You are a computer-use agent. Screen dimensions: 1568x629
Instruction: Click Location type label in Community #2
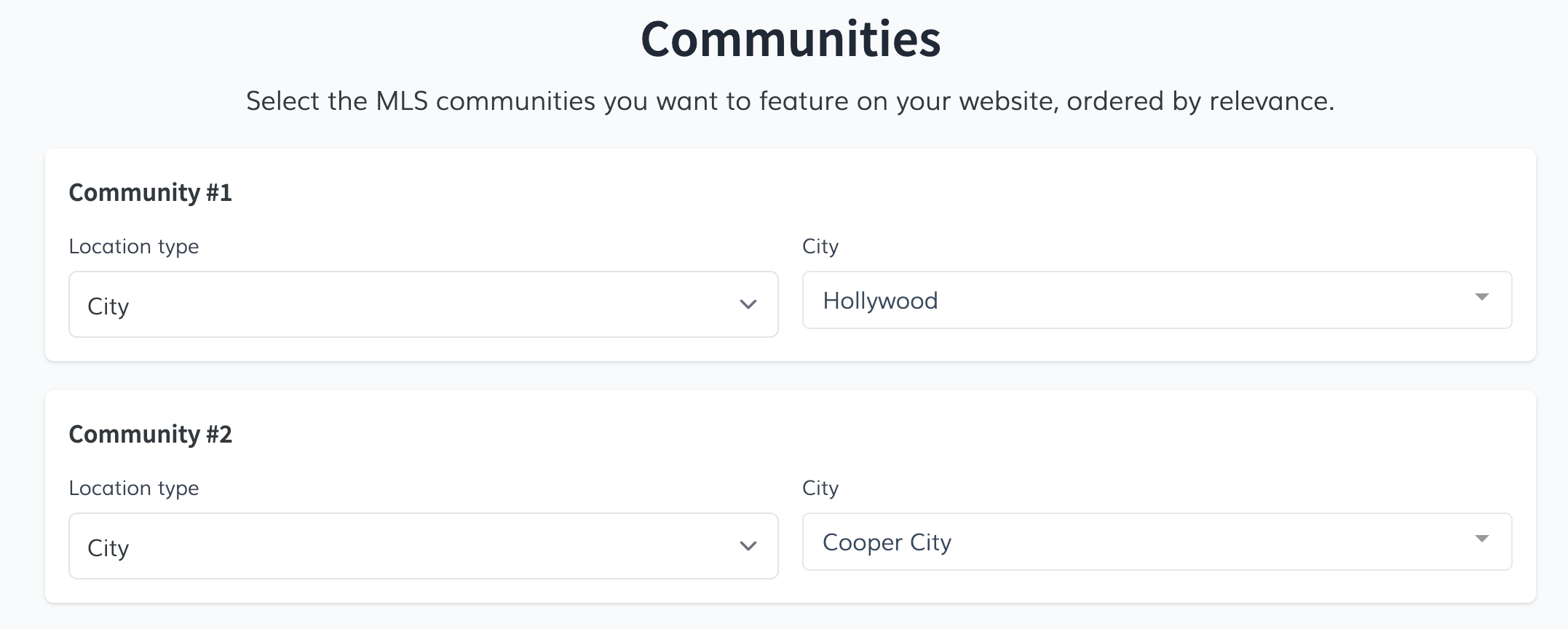pos(133,488)
